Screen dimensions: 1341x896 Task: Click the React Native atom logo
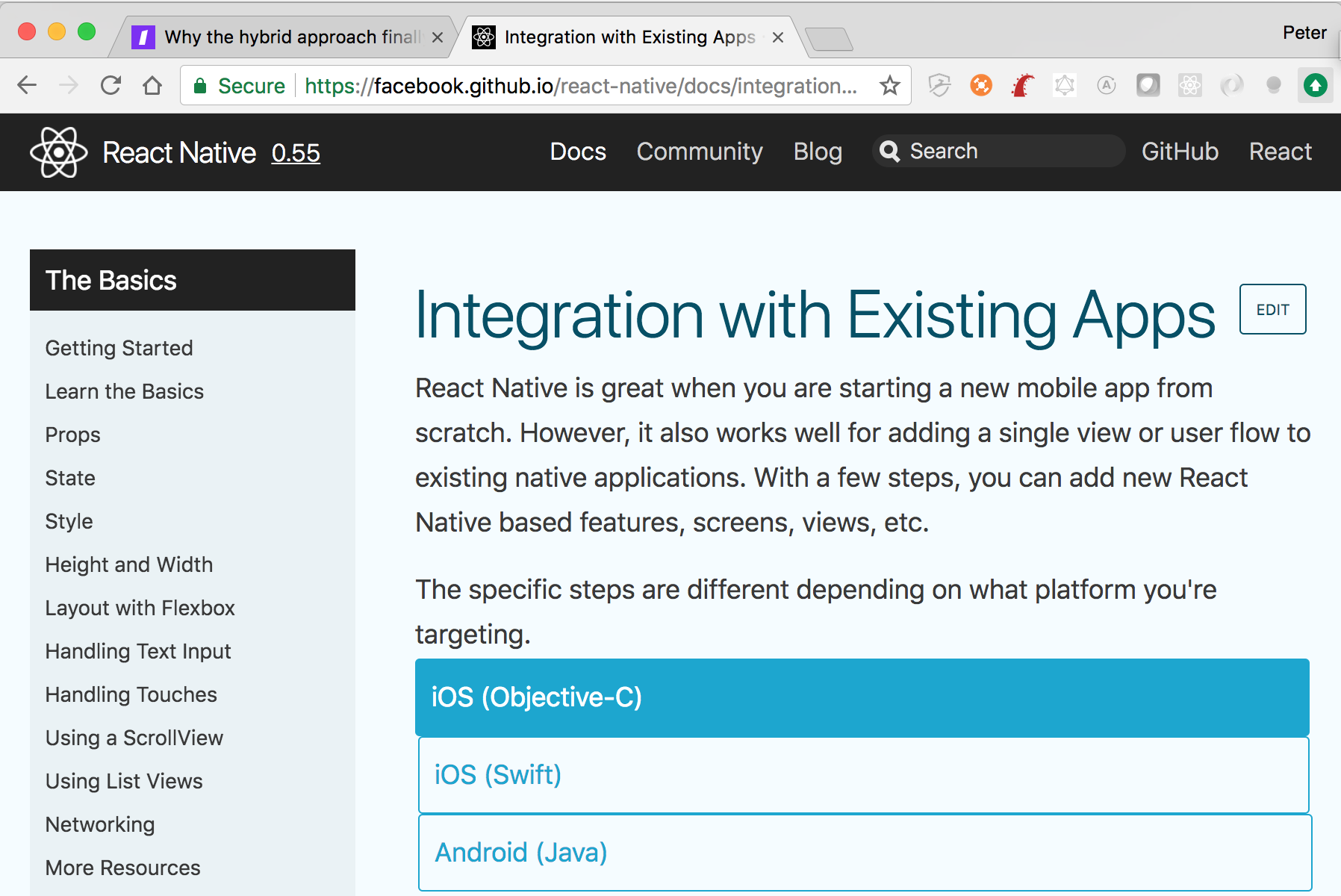(59, 152)
